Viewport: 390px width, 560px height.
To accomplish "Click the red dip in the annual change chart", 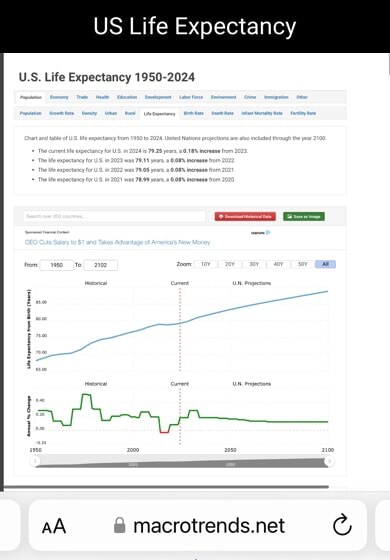I will (164, 432).
